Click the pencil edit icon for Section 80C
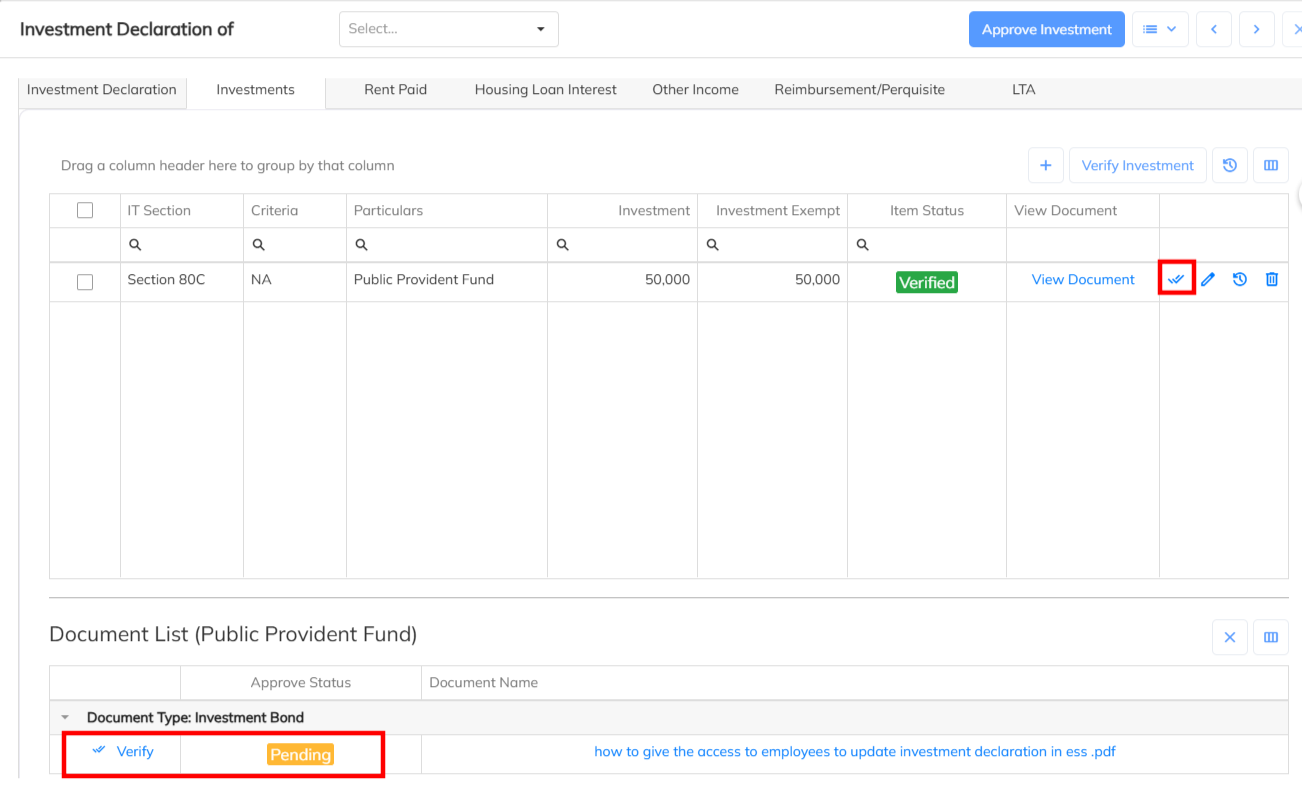The height and width of the screenshot is (810, 1302). coord(1208,280)
